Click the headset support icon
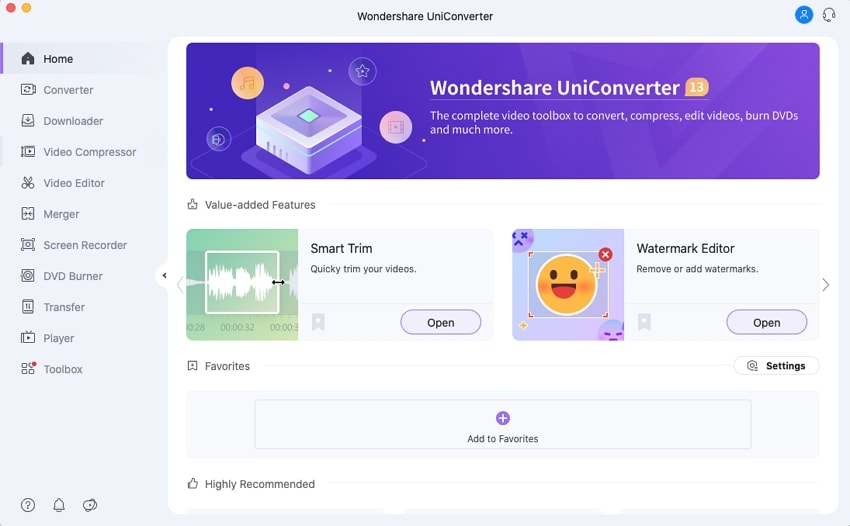 [x=828, y=14]
